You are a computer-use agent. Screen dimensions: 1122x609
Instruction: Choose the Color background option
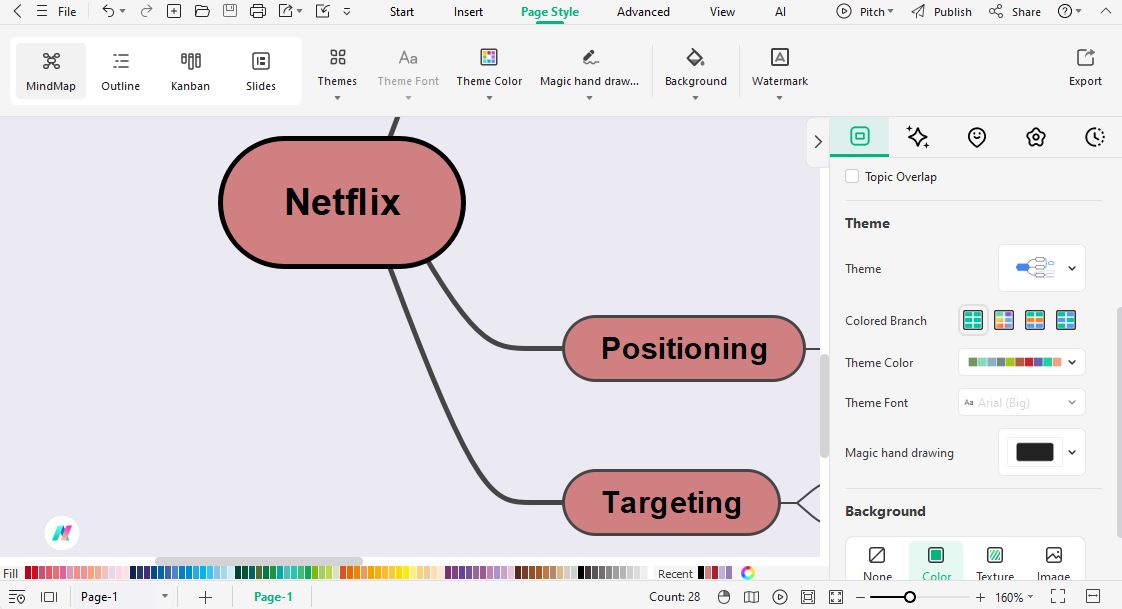936,562
